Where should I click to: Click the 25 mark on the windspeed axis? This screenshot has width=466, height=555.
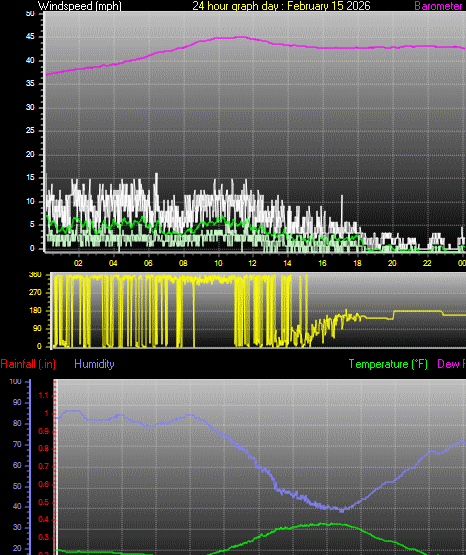(30, 131)
